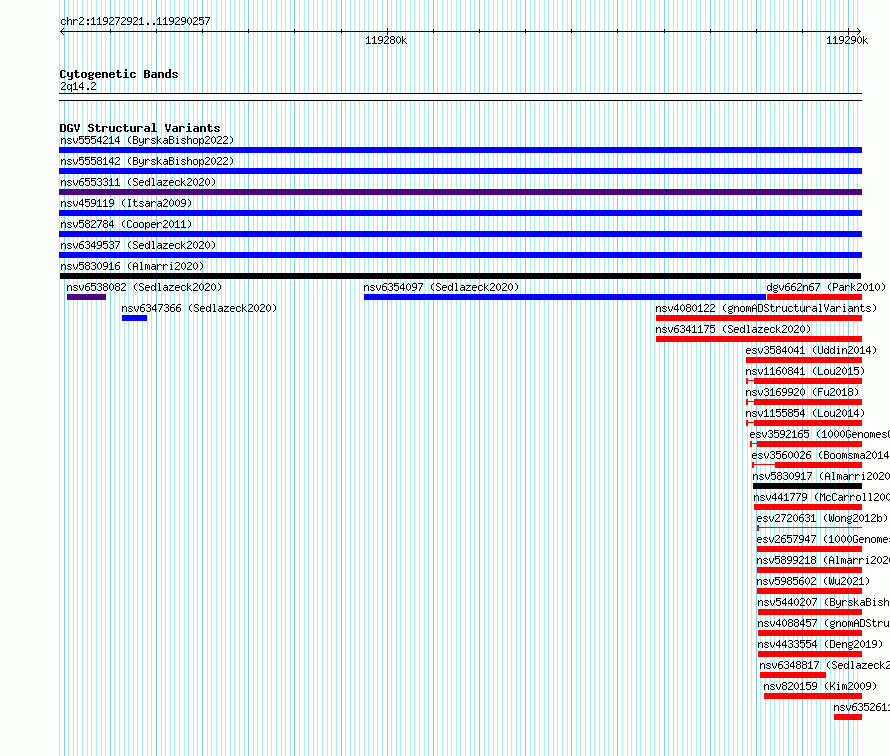Select nsv1155854 (Lou2014) label
Image resolution: width=890 pixels, height=756 pixels.
(805, 413)
